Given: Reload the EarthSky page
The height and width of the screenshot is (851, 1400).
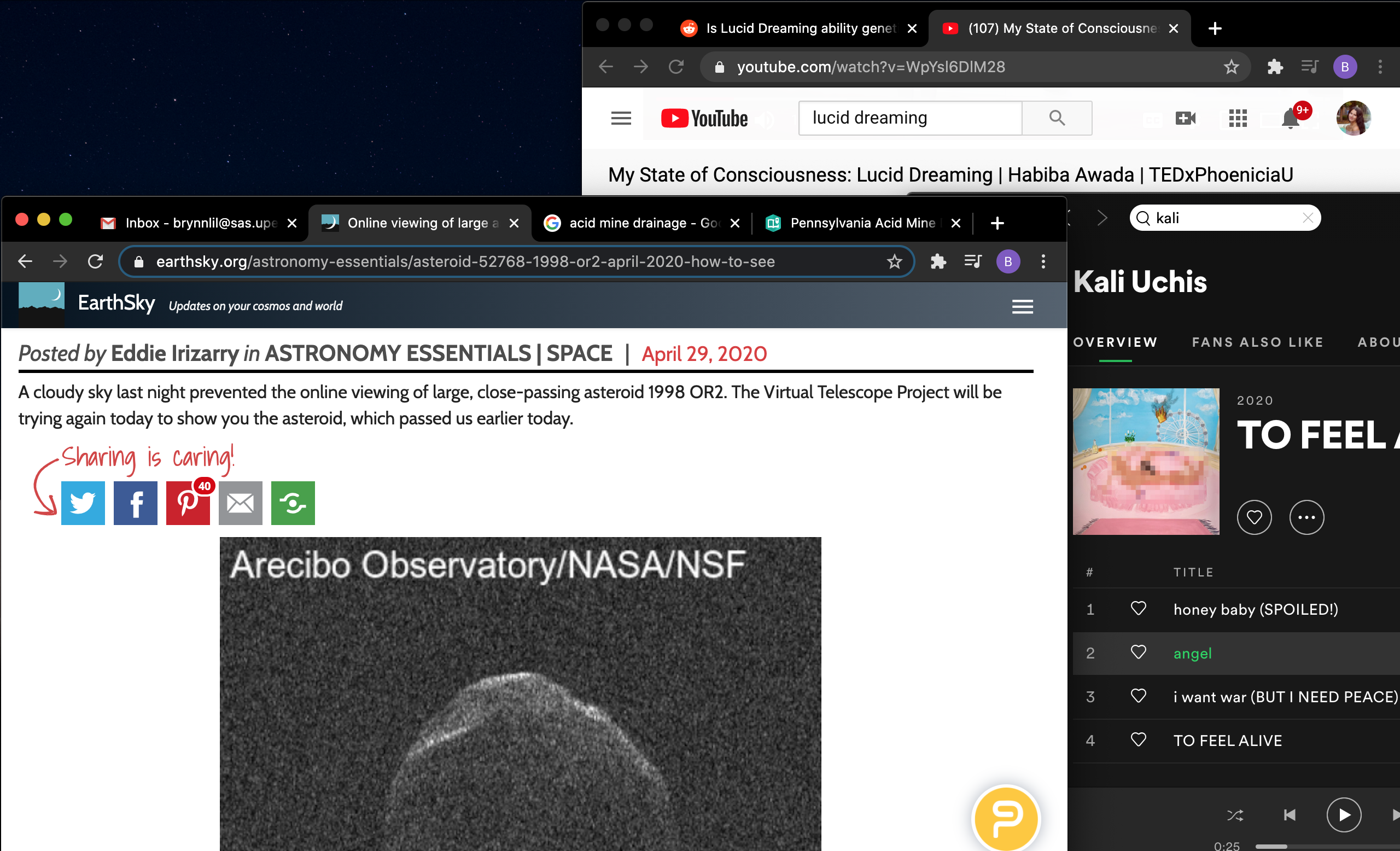Looking at the screenshot, I should pyautogui.click(x=96, y=261).
